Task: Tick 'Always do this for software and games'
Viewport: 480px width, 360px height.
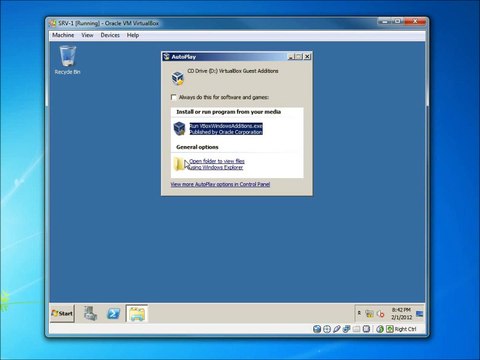Action: pos(174,97)
